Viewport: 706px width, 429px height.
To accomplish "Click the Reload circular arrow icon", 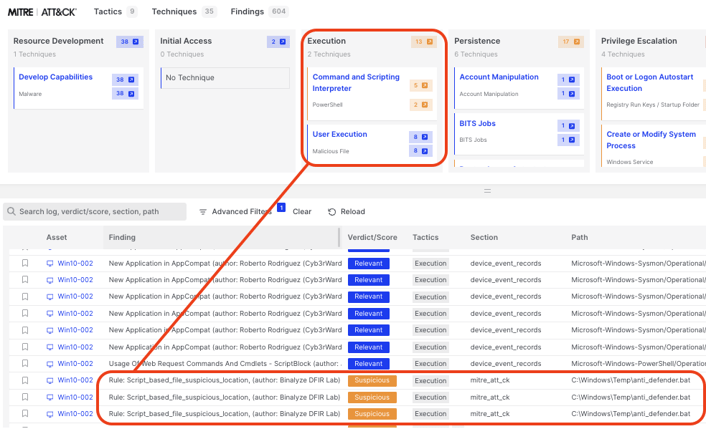I will (332, 212).
